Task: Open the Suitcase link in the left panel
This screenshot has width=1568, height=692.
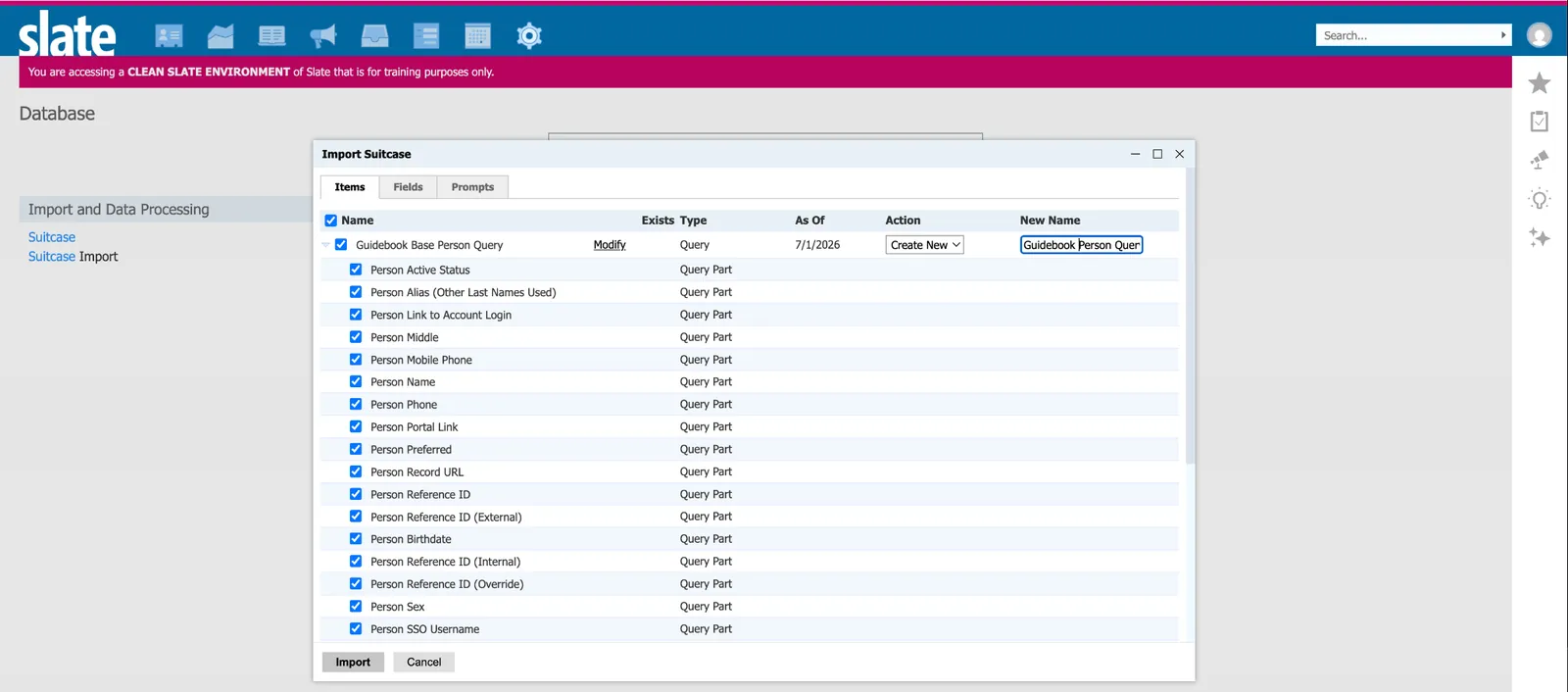Action: pos(52,237)
